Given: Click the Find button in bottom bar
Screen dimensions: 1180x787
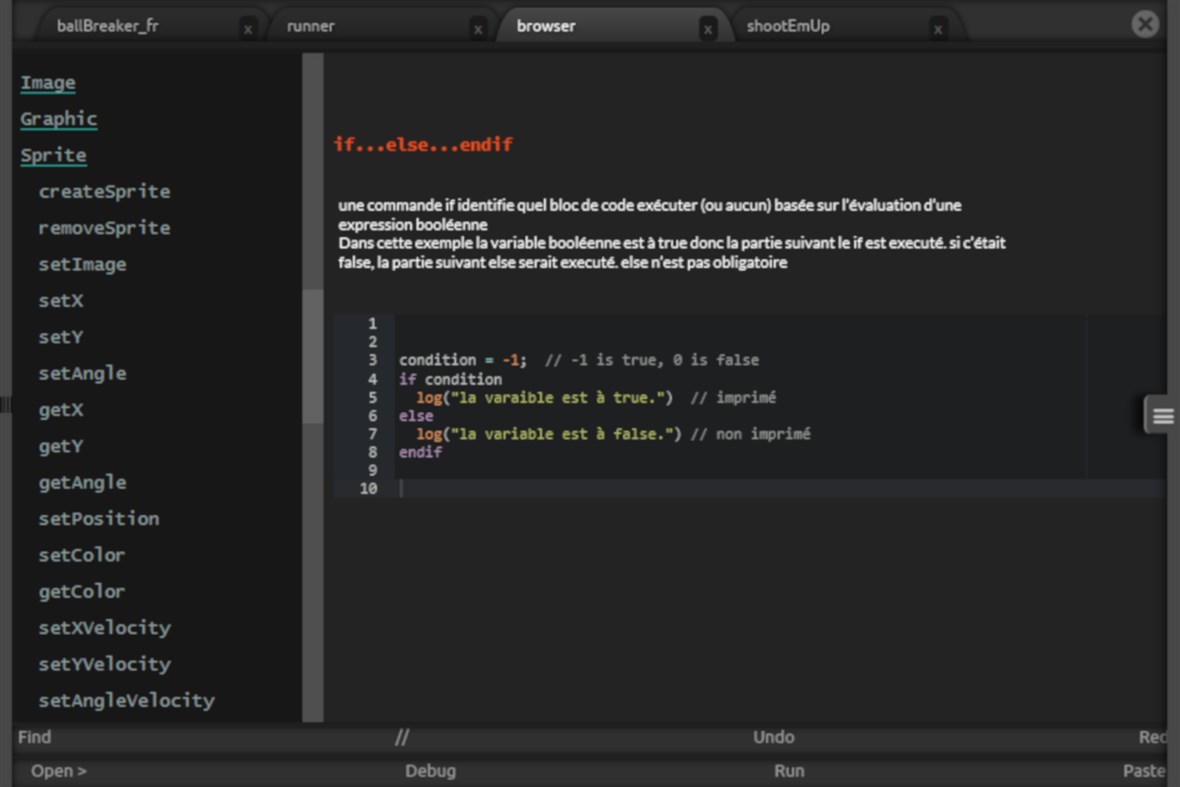Looking at the screenshot, I should [35, 737].
